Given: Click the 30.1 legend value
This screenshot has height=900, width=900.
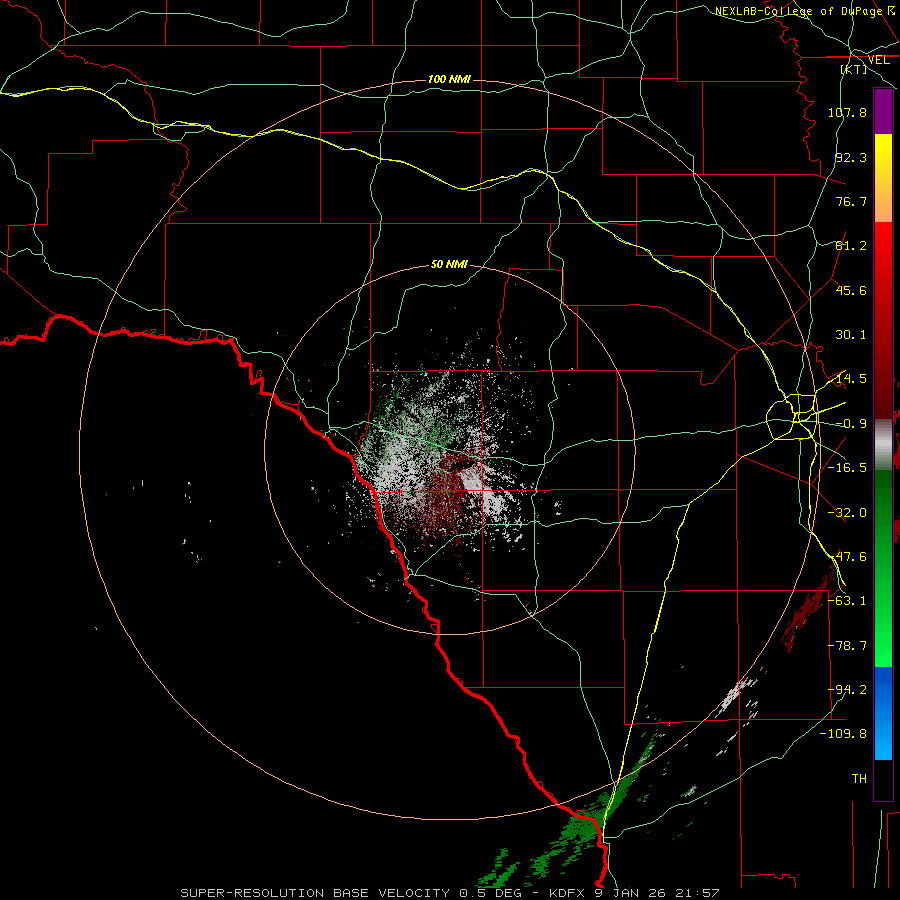Looking at the screenshot, I should [851, 335].
